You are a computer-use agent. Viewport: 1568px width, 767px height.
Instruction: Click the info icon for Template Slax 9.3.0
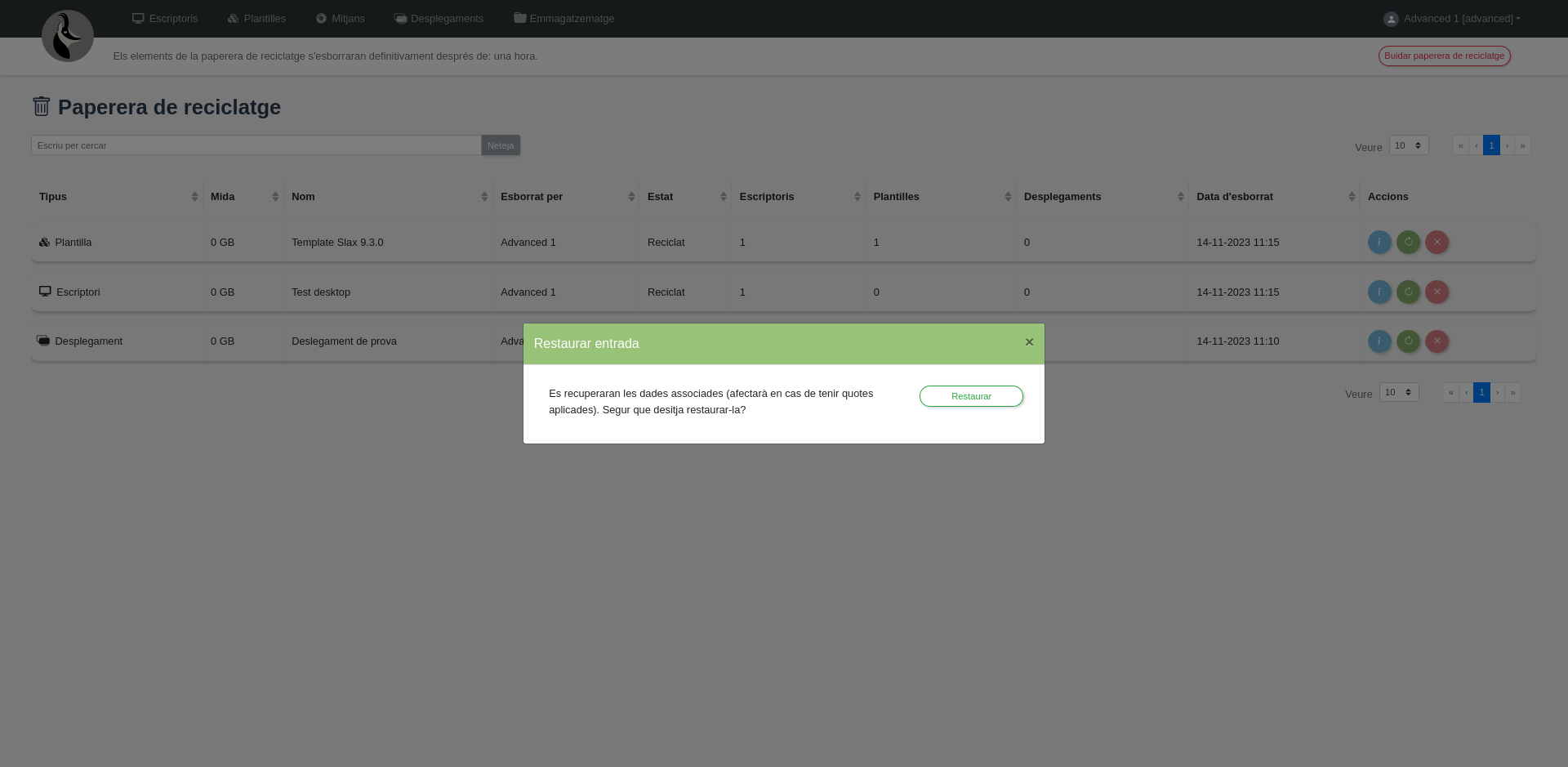coord(1379,243)
